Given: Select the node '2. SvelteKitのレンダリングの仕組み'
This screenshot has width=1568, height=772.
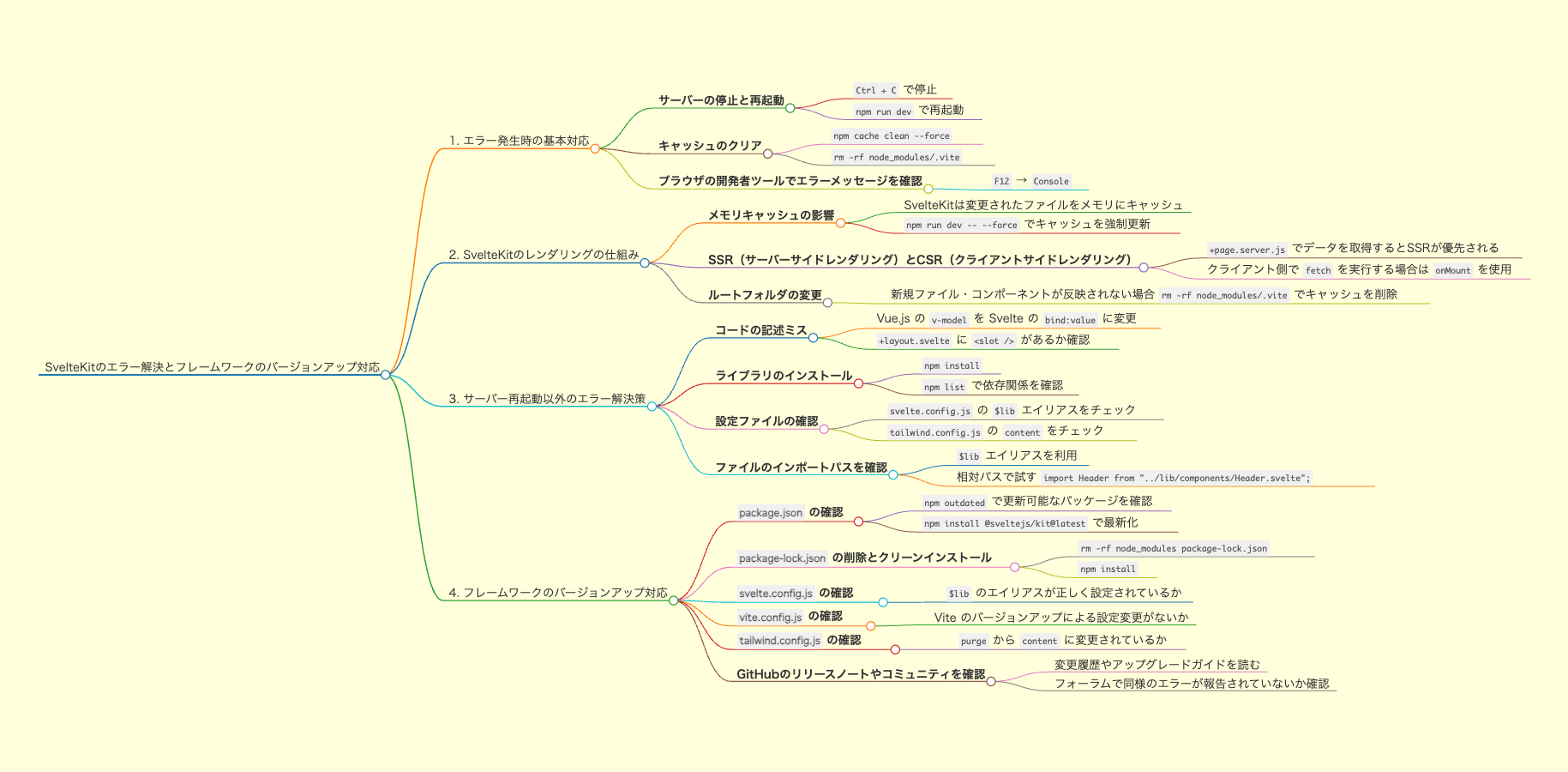Looking at the screenshot, I should (x=544, y=255).
